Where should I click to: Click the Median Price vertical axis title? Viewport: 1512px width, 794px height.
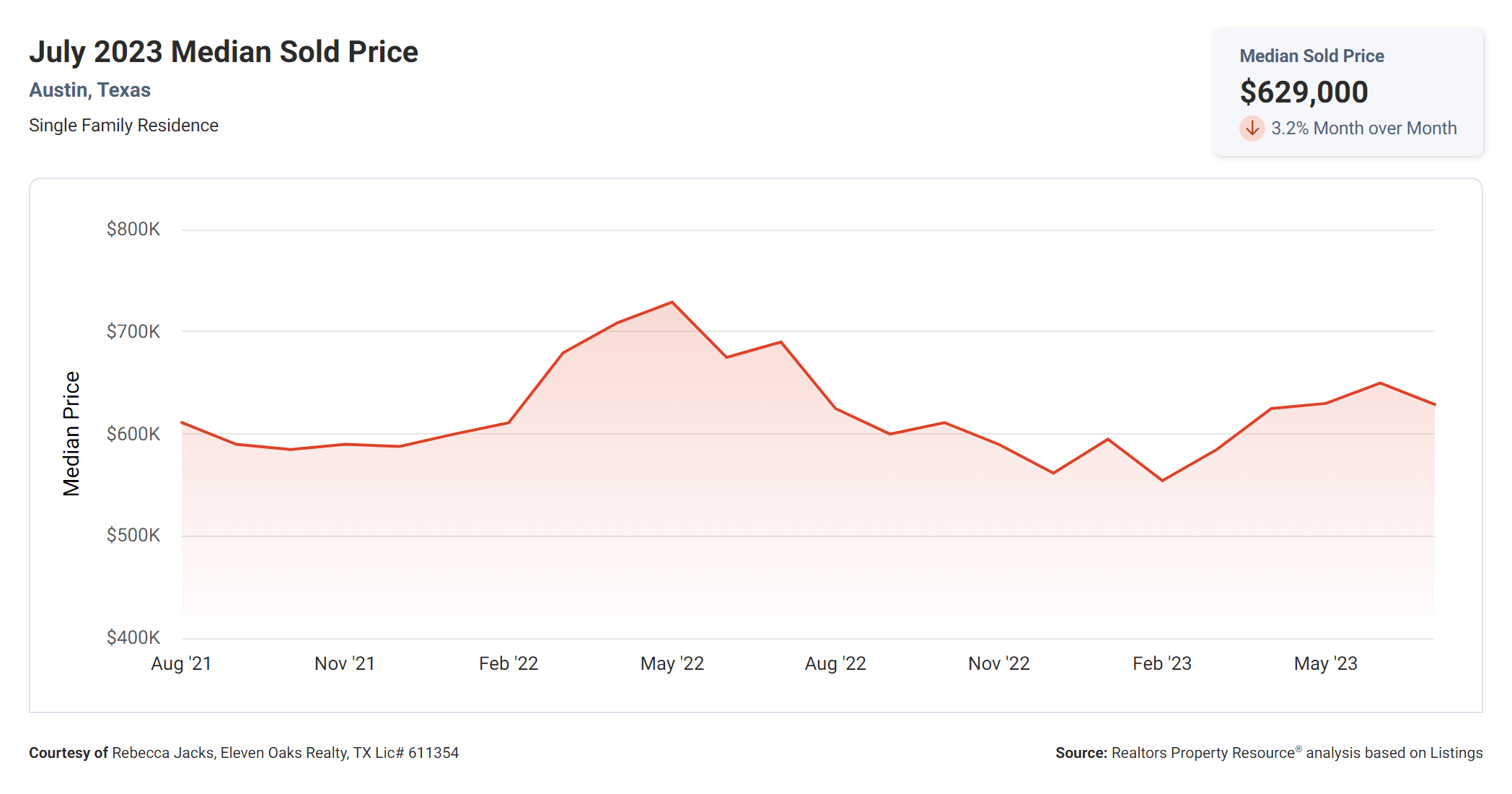click(x=71, y=434)
